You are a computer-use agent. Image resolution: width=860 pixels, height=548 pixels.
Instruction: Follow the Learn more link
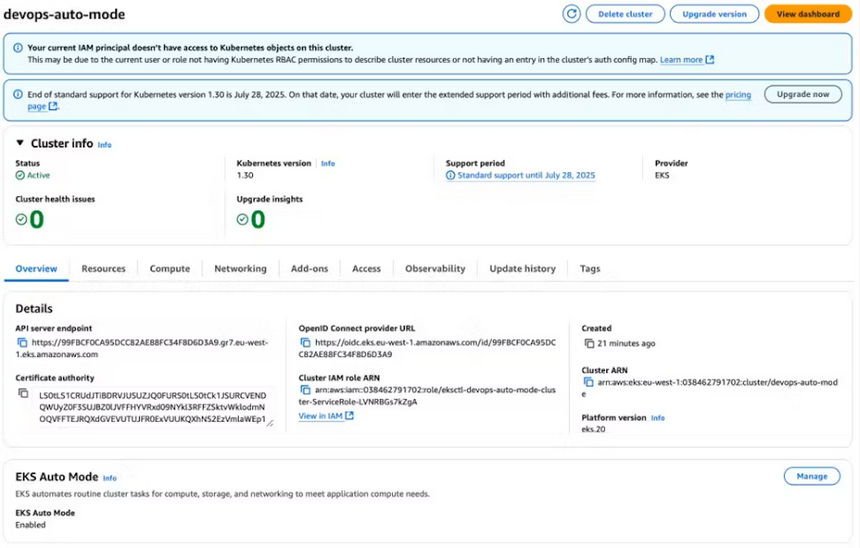click(x=681, y=59)
